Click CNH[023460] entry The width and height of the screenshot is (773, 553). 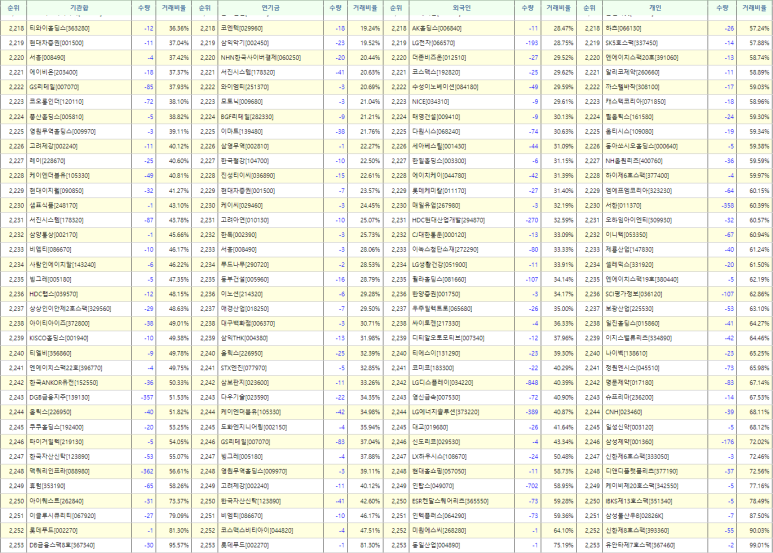(624, 413)
